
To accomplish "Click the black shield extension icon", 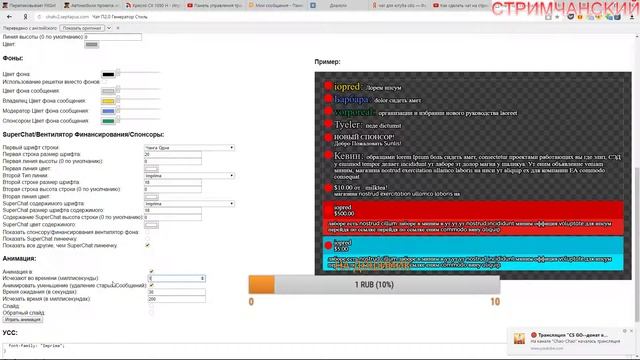I will point(571,17).
